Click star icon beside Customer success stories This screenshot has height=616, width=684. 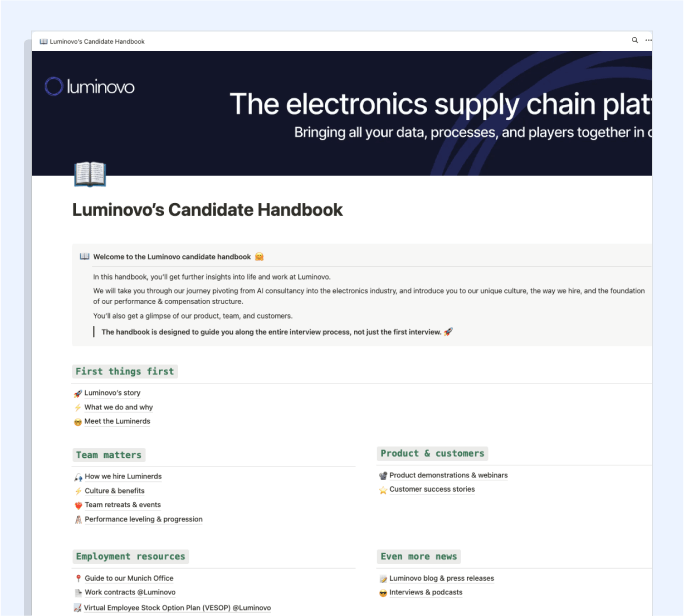[383, 490]
